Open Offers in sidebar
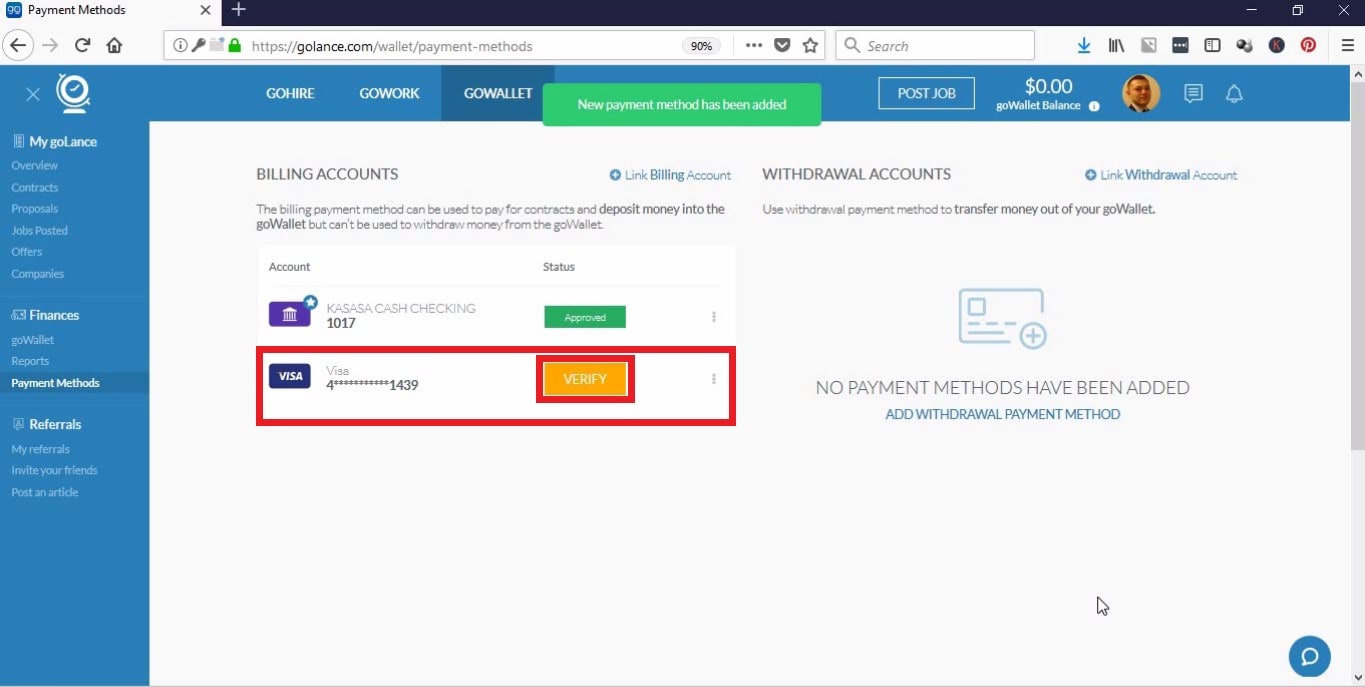The height and width of the screenshot is (687, 1365). pyautogui.click(x=27, y=252)
